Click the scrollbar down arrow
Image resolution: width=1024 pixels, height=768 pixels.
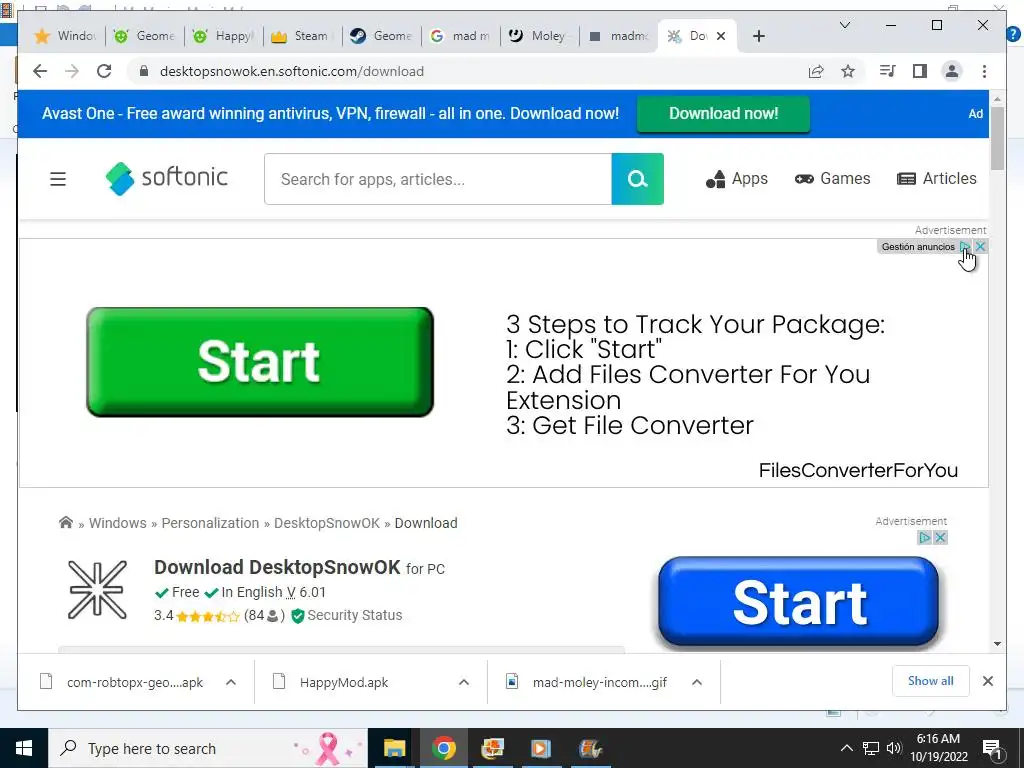coord(997,644)
